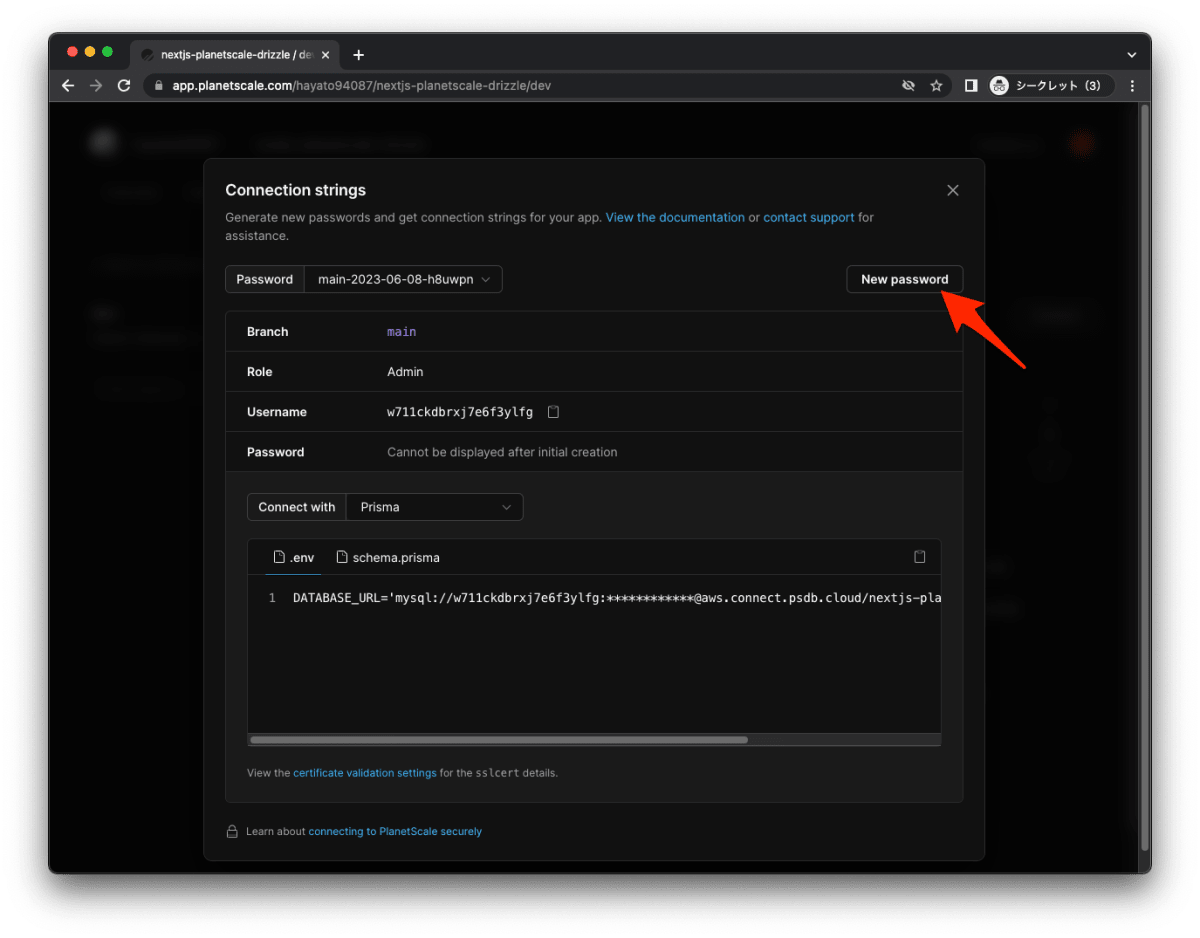Click the DATABASE_URL code line
The image size is (1200, 938).
[x=616, y=598]
